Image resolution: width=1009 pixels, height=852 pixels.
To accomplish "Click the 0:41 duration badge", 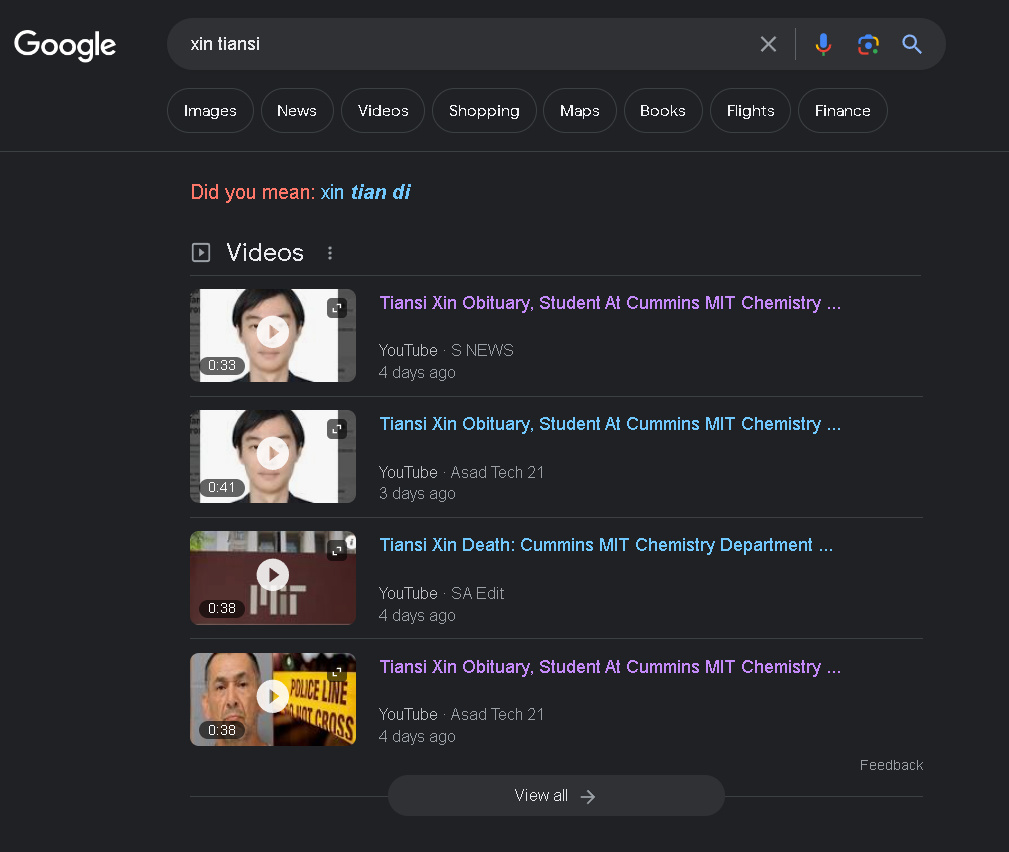I will point(222,487).
